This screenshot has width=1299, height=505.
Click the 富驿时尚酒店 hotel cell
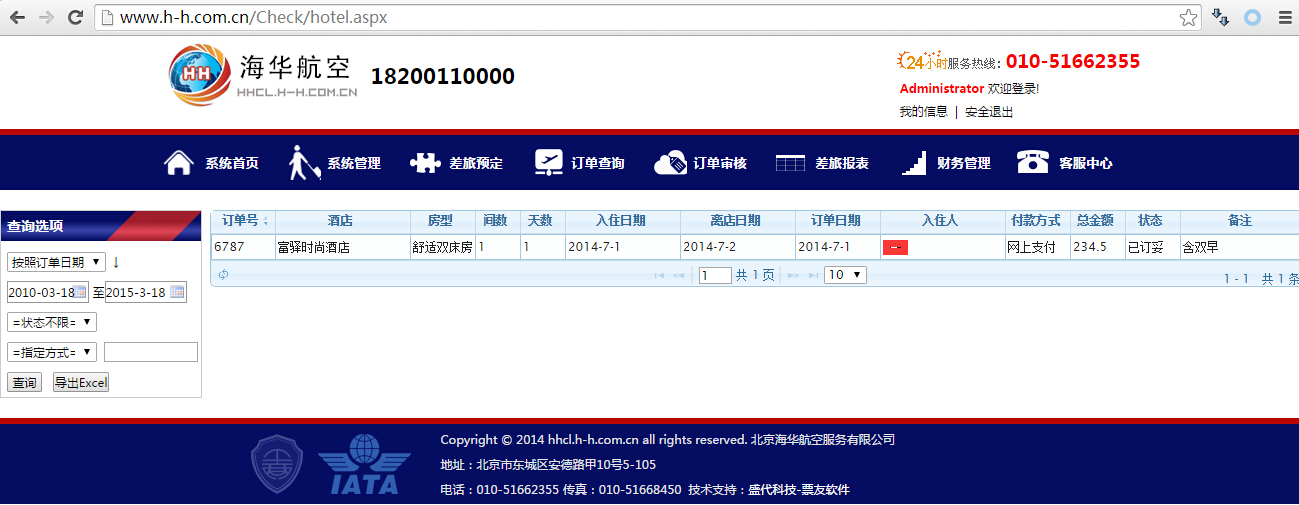[342, 247]
